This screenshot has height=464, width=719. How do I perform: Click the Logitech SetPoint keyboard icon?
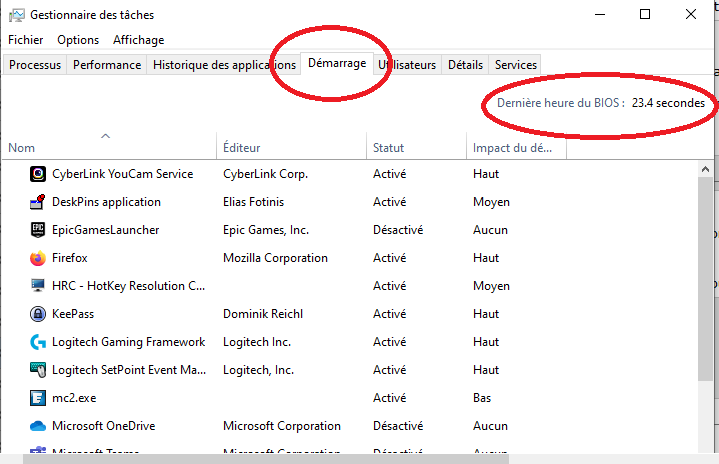[38, 370]
